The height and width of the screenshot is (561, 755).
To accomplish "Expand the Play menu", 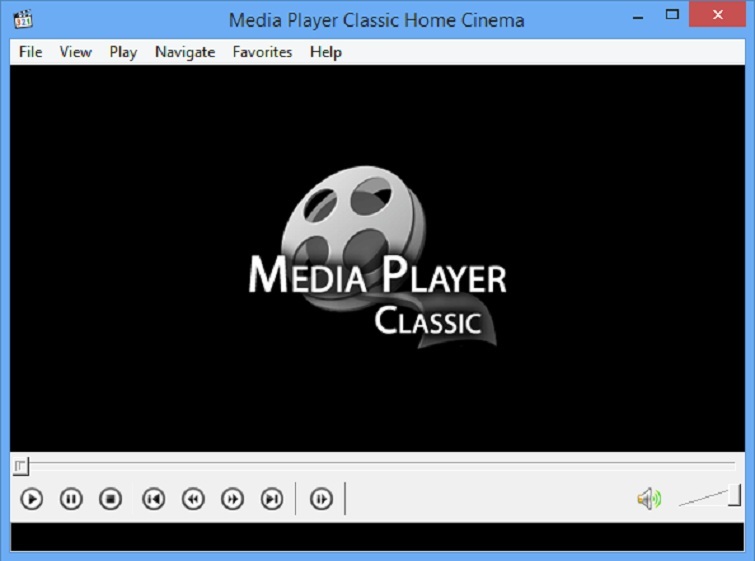I will [x=123, y=52].
